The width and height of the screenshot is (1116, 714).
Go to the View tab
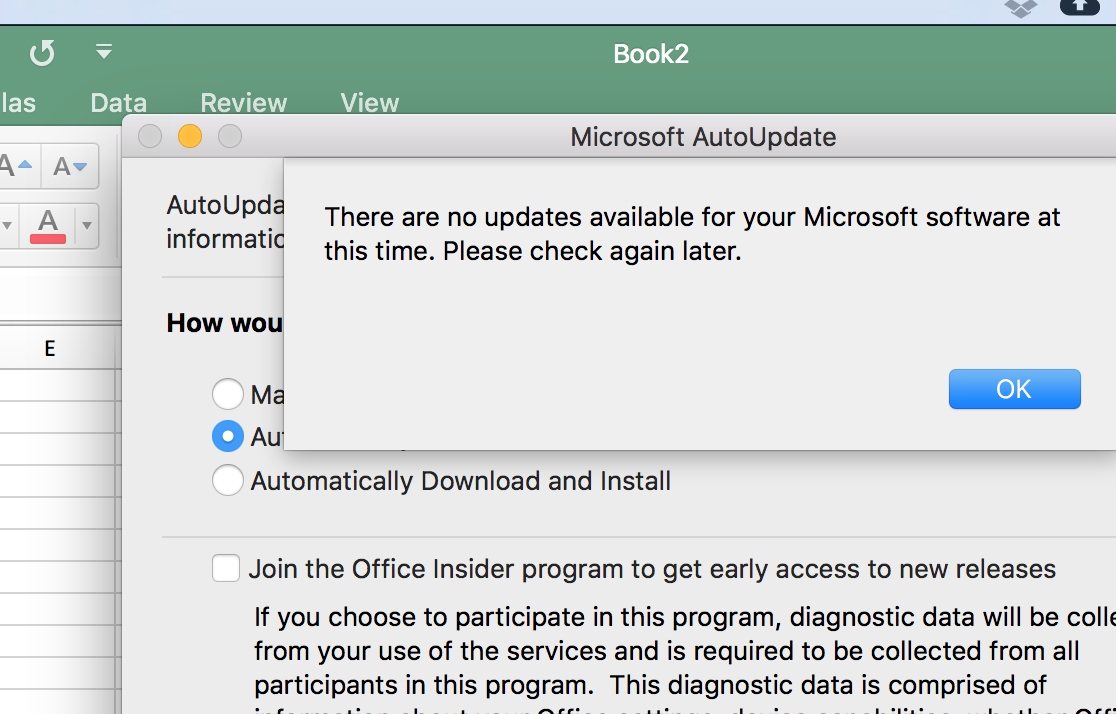pos(369,103)
